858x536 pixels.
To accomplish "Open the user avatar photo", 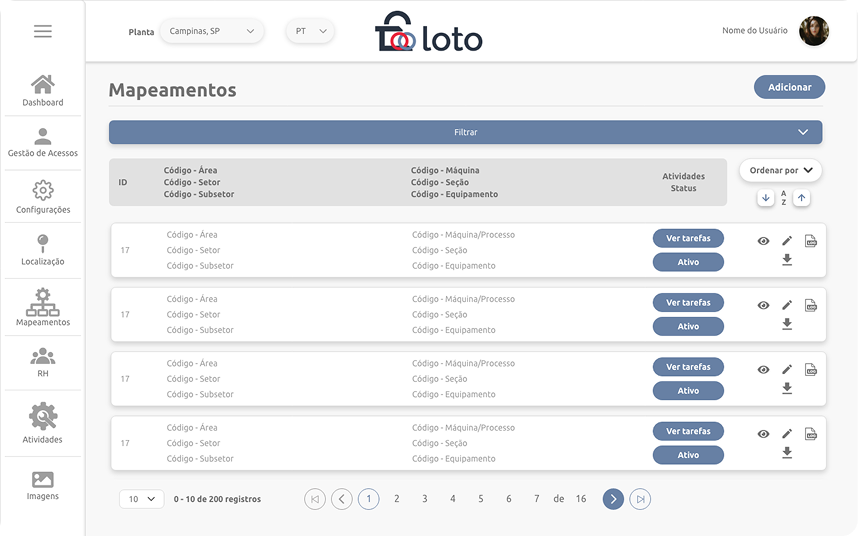I will 814,31.
